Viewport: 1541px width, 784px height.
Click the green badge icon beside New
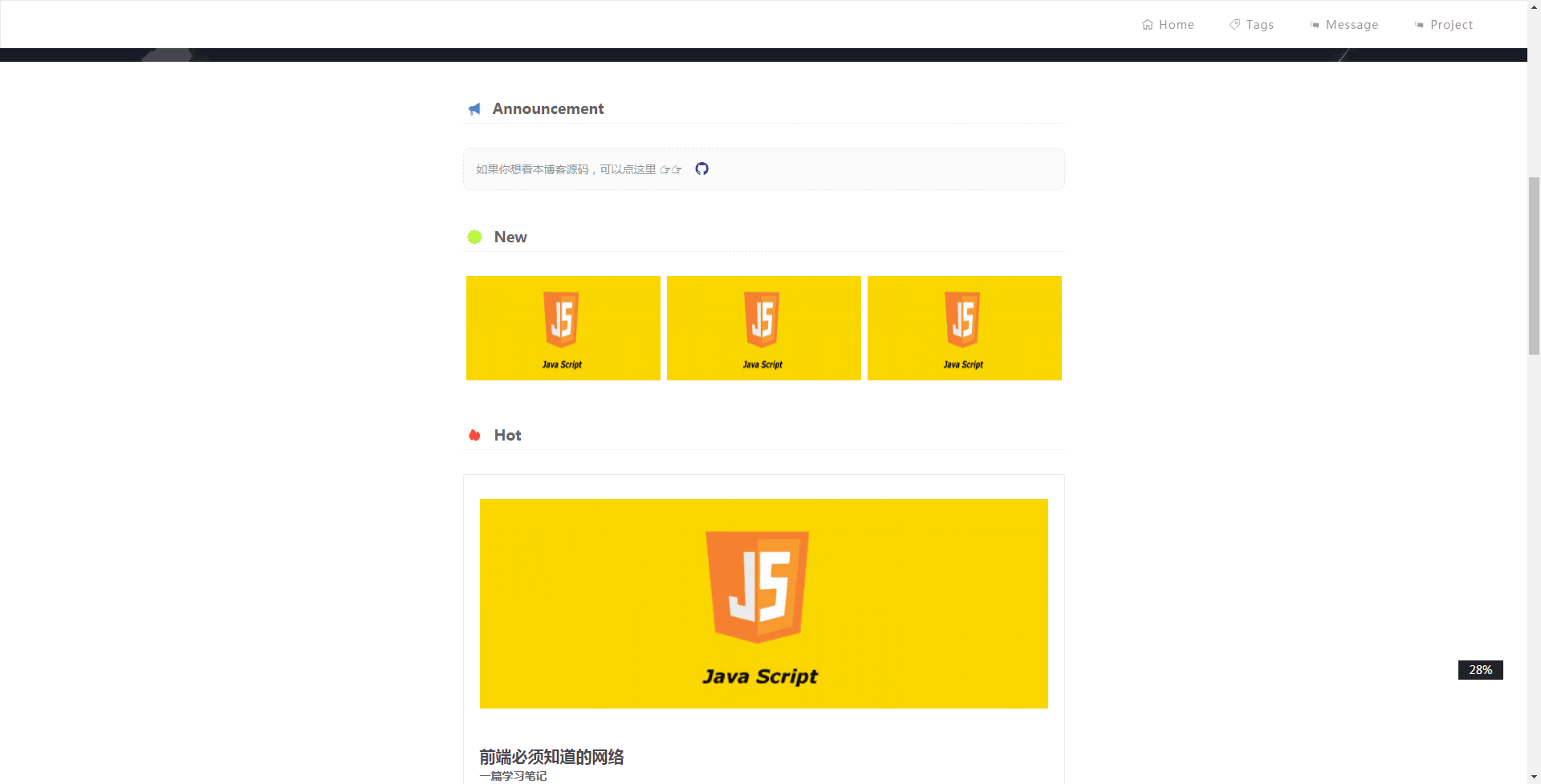474,237
